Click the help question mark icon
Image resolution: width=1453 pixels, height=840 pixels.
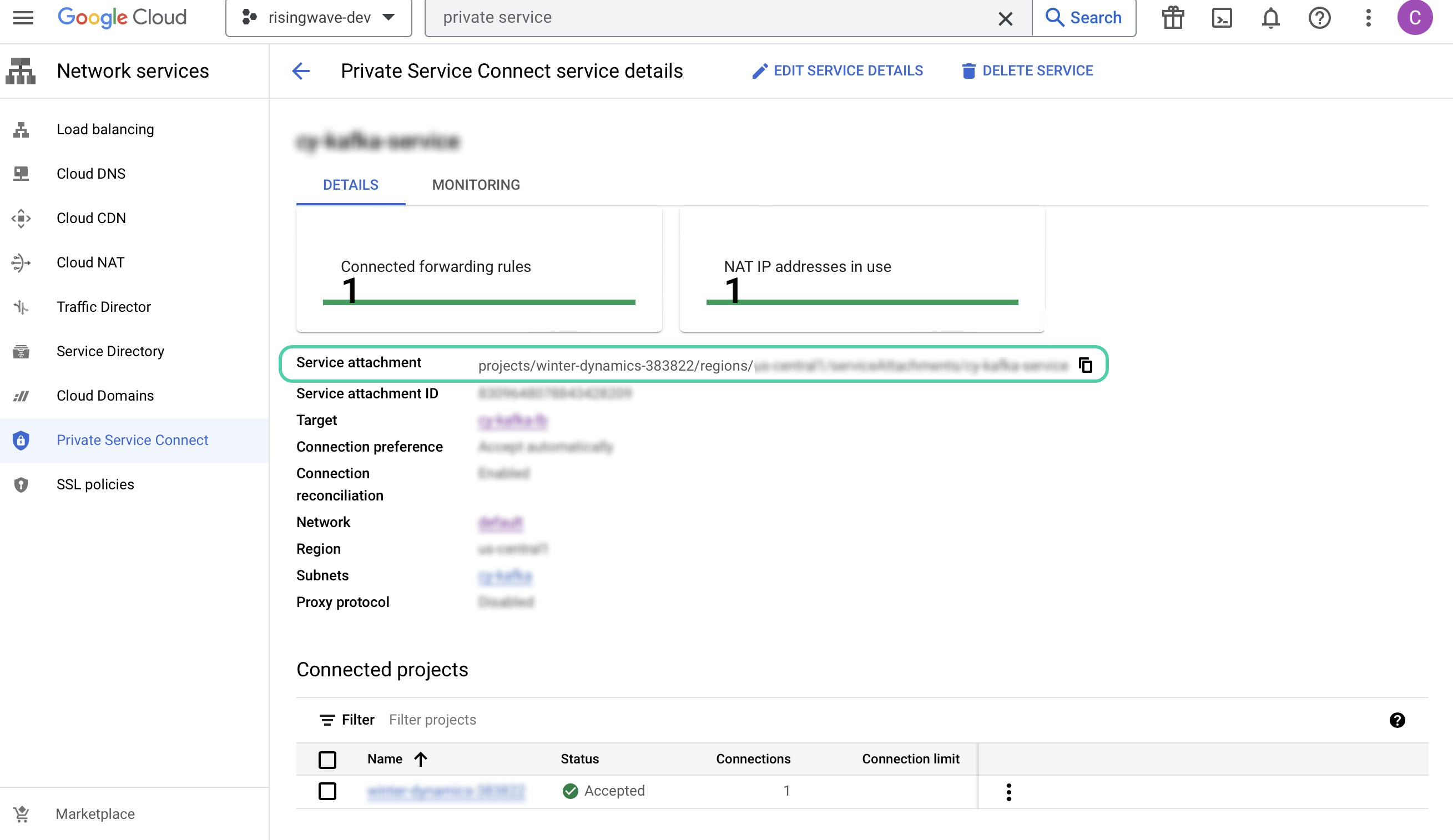click(x=1319, y=18)
